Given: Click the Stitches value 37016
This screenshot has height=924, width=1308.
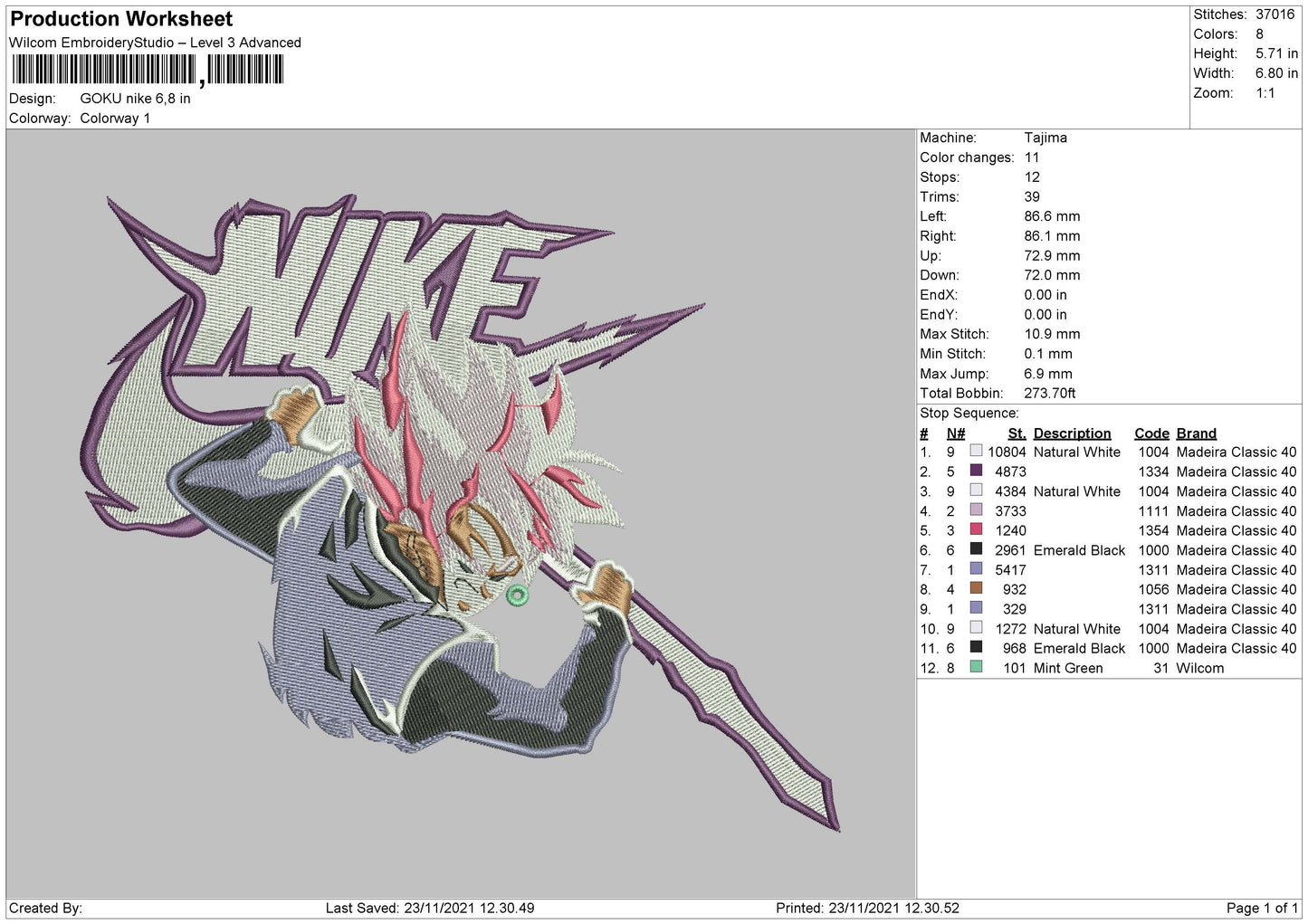Looking at the screenshot, I should tap(1275, 14).
